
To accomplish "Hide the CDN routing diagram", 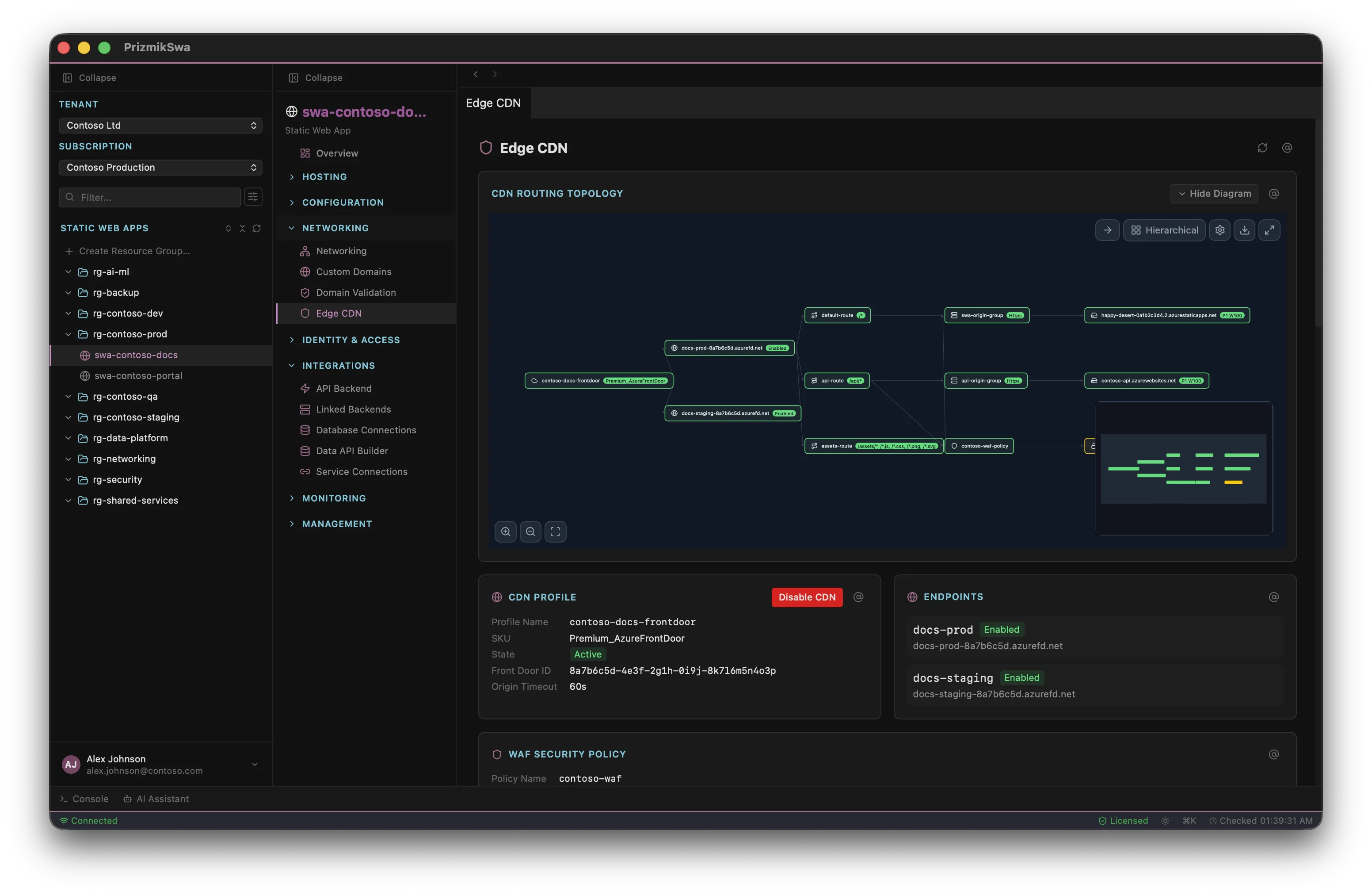I will point(1214,194).
